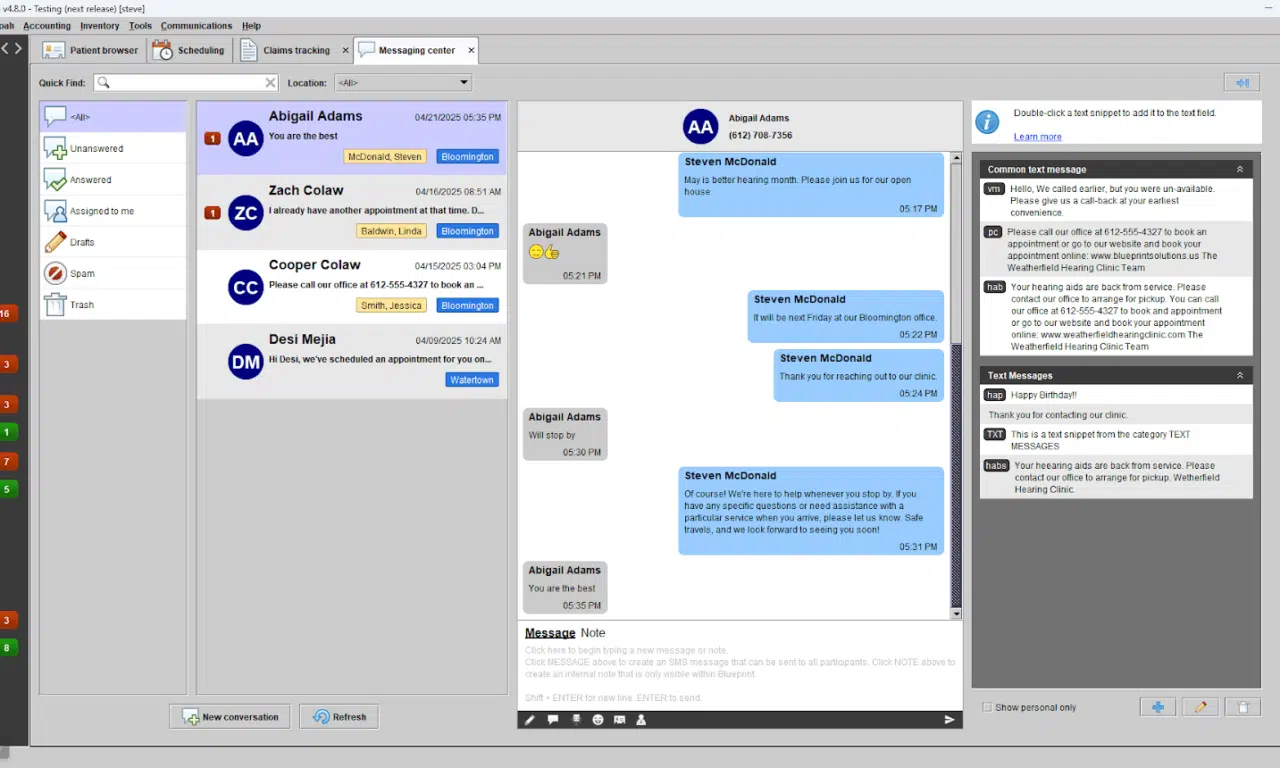The image size is (1280, 768).
Task: Add a new text snippet with plus
Action: tap(1158, 707)
